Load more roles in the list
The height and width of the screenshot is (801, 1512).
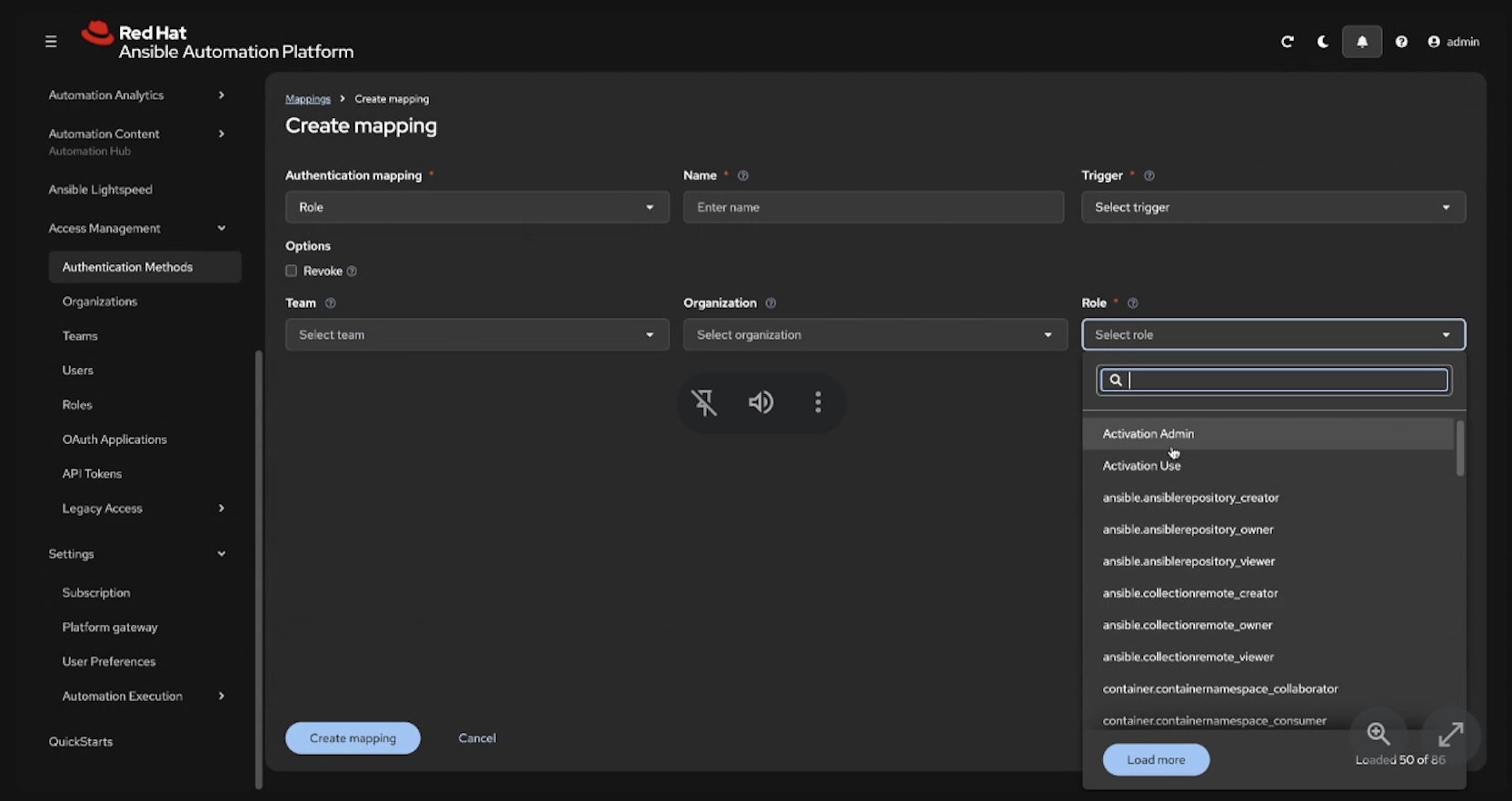pyautogui.click(x=1156, y=760)
